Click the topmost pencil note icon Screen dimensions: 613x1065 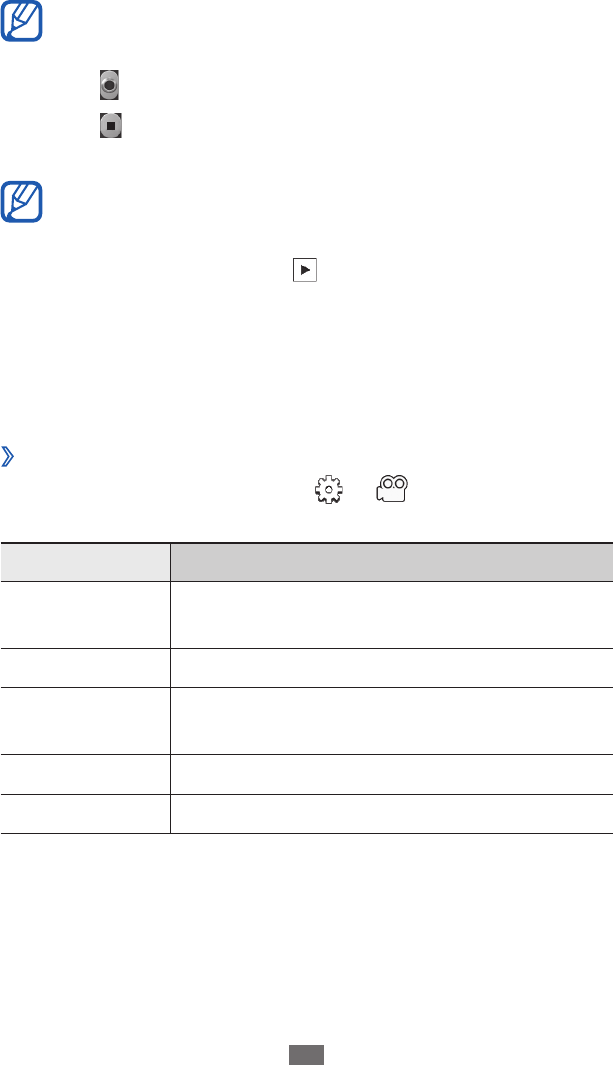pos(23,21)
